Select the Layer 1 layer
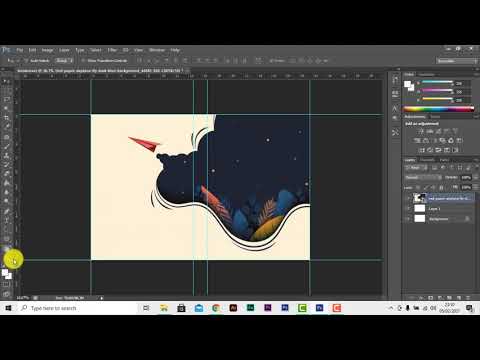This screenshot has width=480, height=360. [439, 209]
